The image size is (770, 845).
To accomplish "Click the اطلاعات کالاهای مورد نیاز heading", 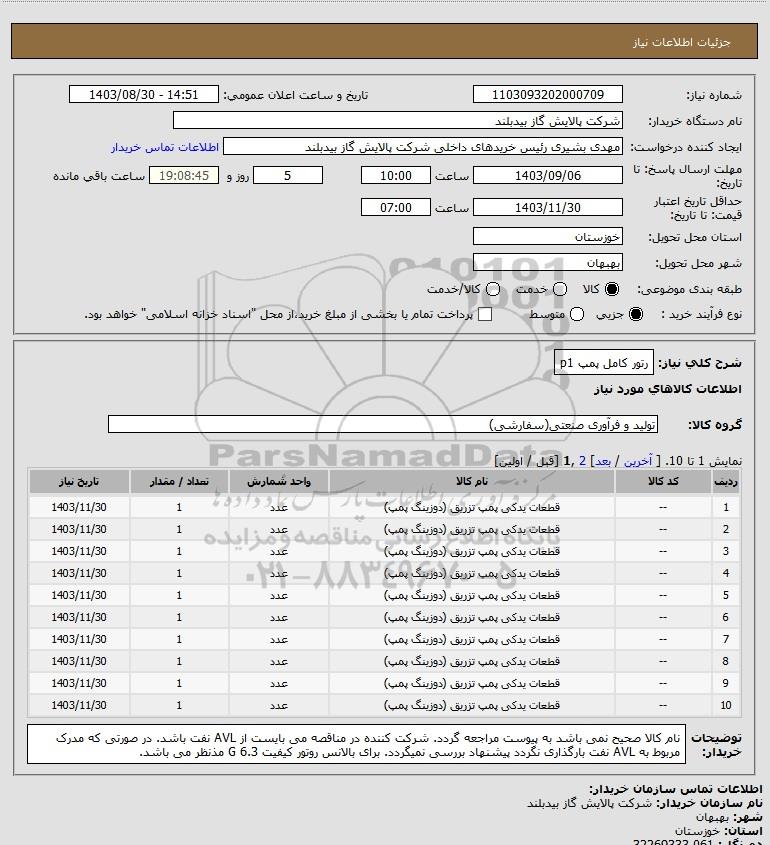I will tap(668, 389).
